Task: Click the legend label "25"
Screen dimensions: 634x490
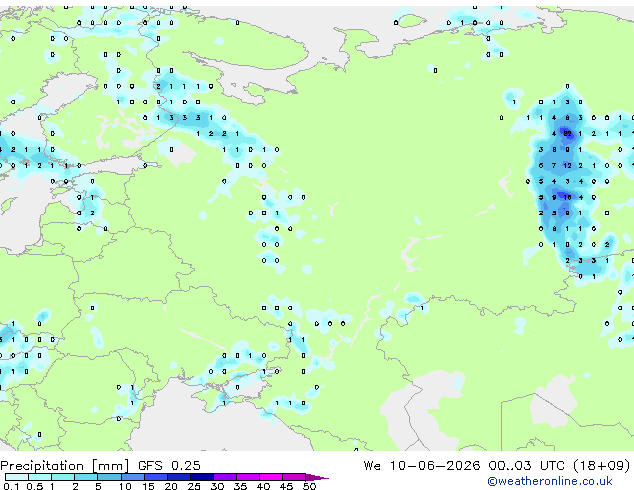Action: (194, 486)
